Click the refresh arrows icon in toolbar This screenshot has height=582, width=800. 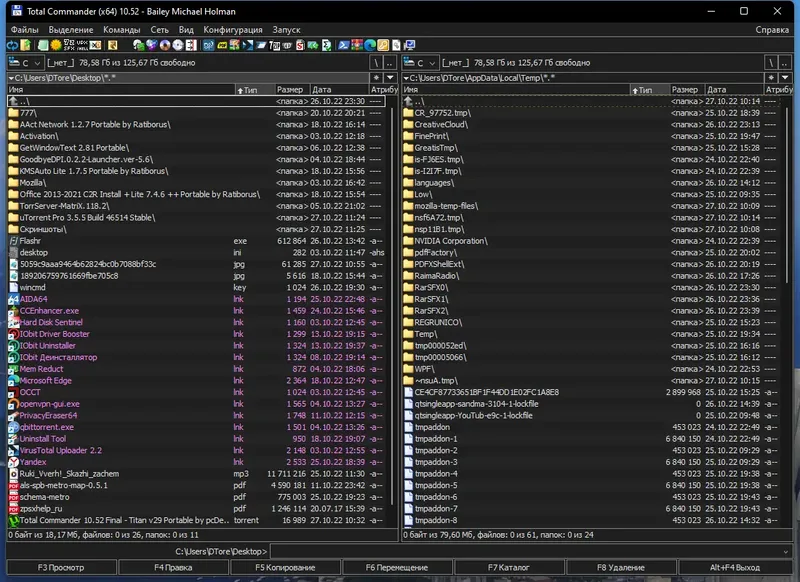click(x=12, y=45)
